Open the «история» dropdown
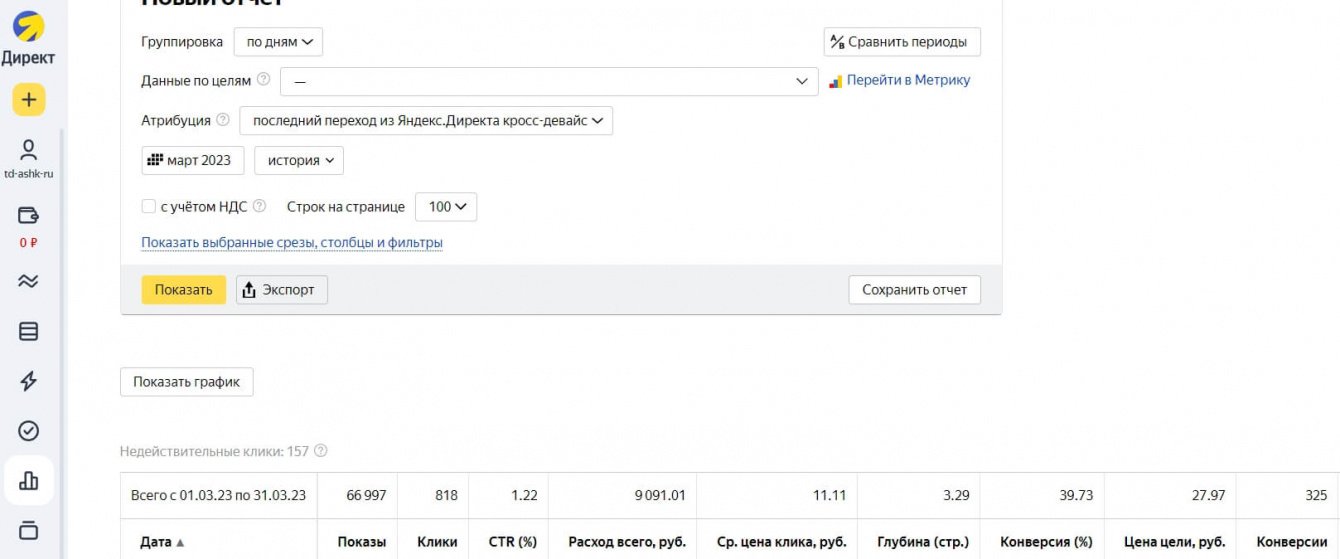 coord(299,160)
